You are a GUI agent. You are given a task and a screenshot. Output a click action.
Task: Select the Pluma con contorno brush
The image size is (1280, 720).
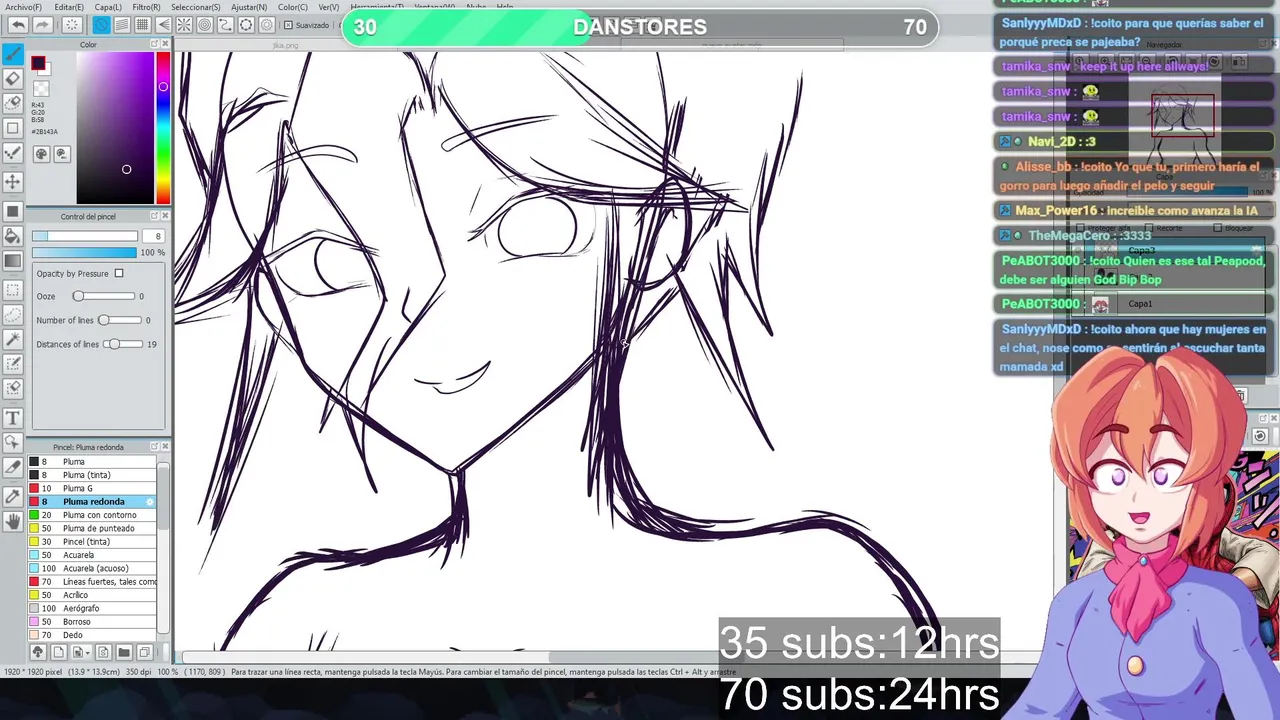92,515
